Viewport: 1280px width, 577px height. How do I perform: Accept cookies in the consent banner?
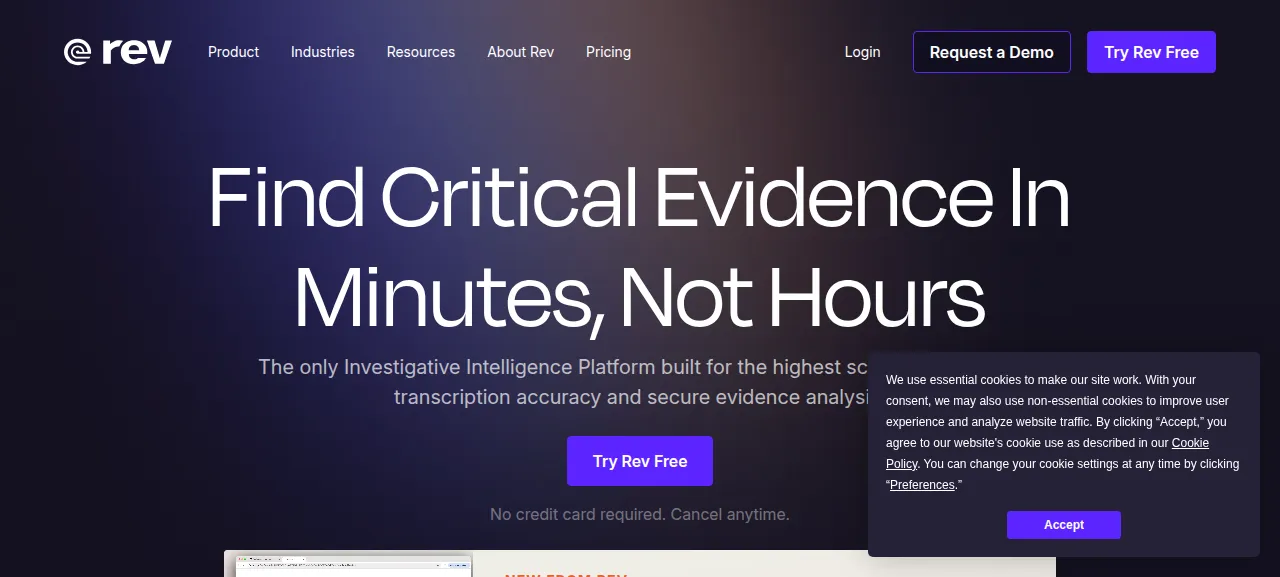(1063, 525)
